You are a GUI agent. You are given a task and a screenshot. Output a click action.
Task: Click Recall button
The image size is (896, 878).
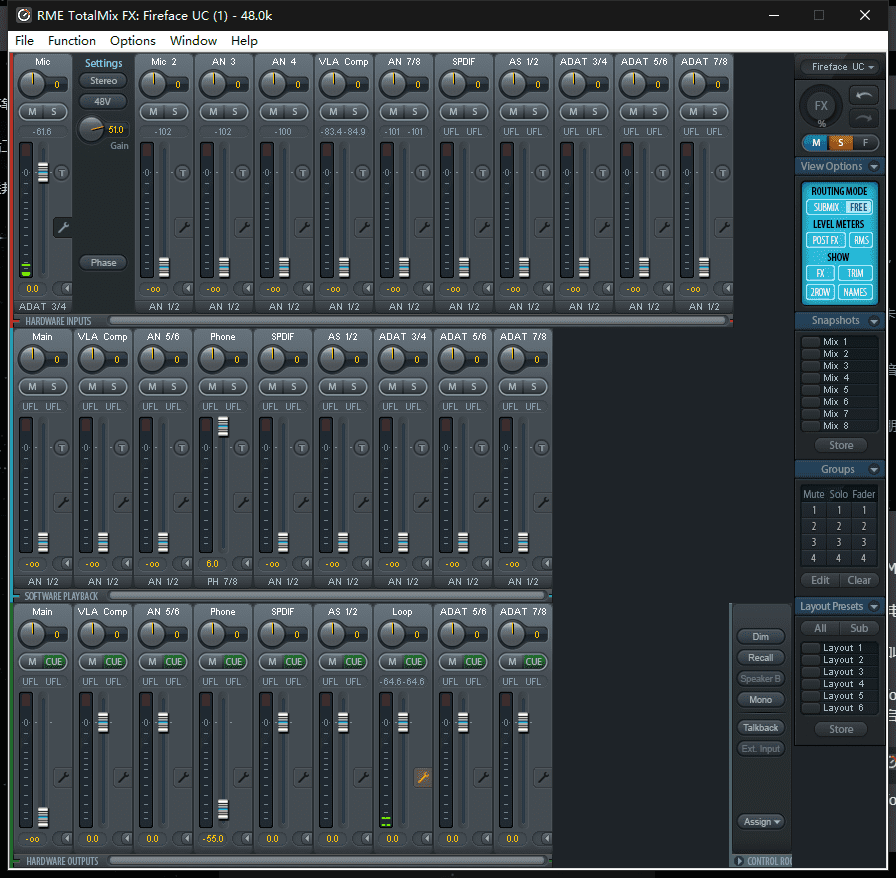[x=761, y=658]
